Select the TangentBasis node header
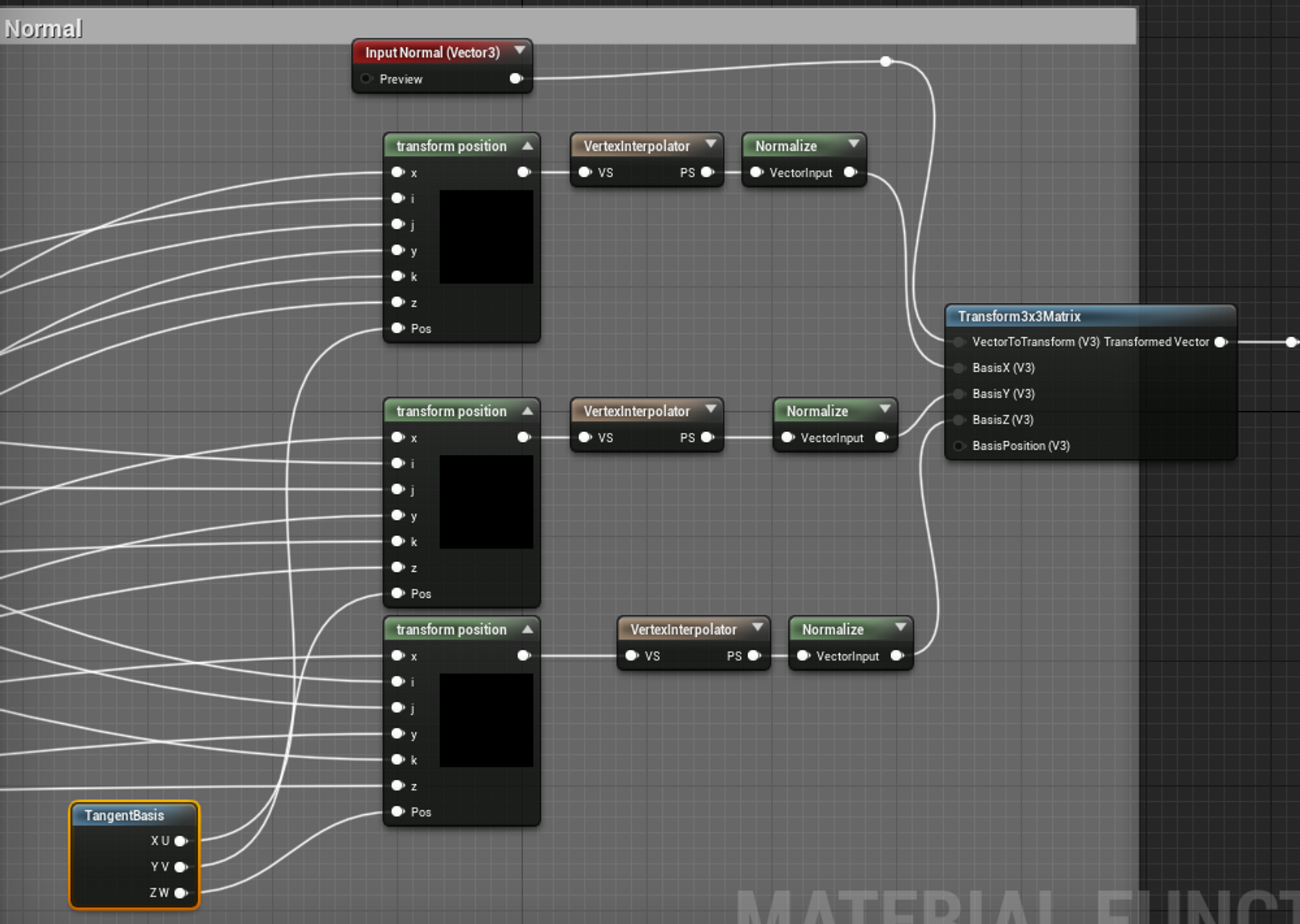The image size is (1300, 924). (123, 815)
